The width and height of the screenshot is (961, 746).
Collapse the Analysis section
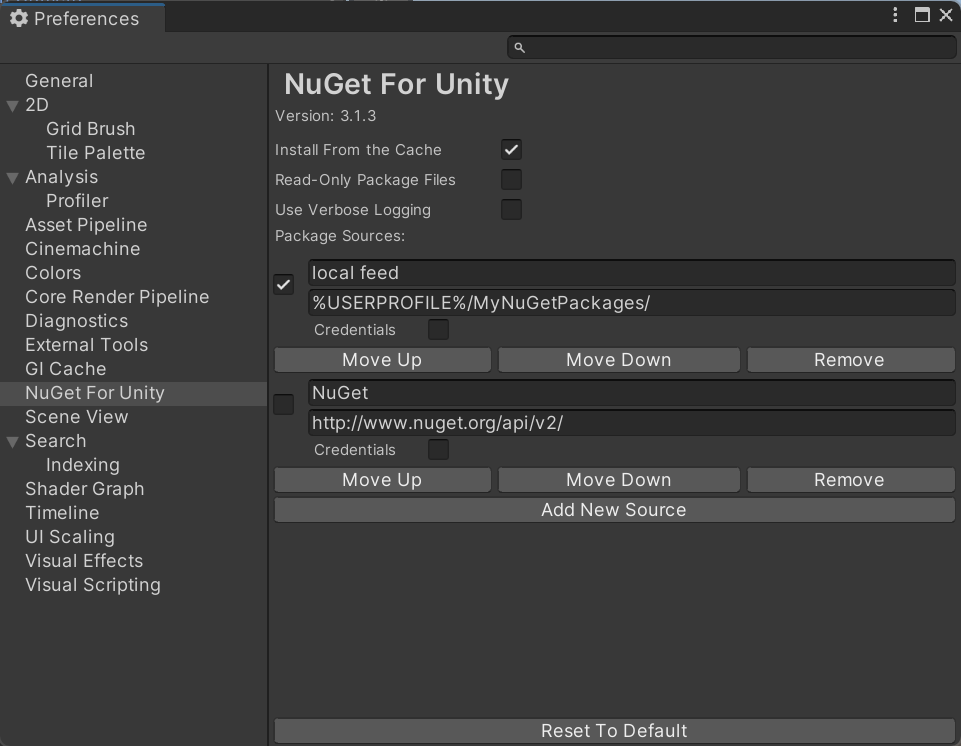(x=12, y=177)
